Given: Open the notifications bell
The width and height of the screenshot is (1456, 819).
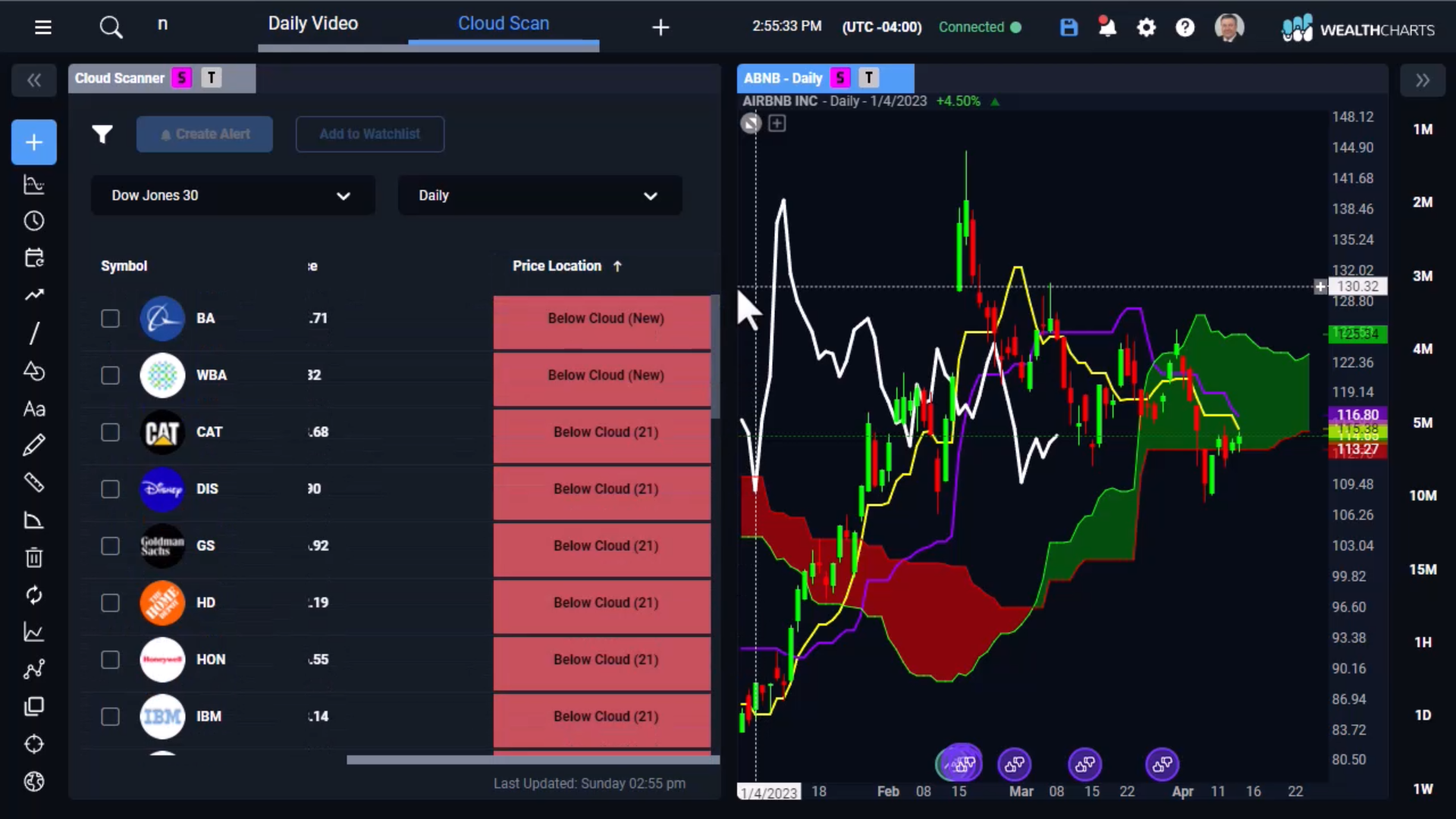Looking at the screenshot, I should 1107,27.
